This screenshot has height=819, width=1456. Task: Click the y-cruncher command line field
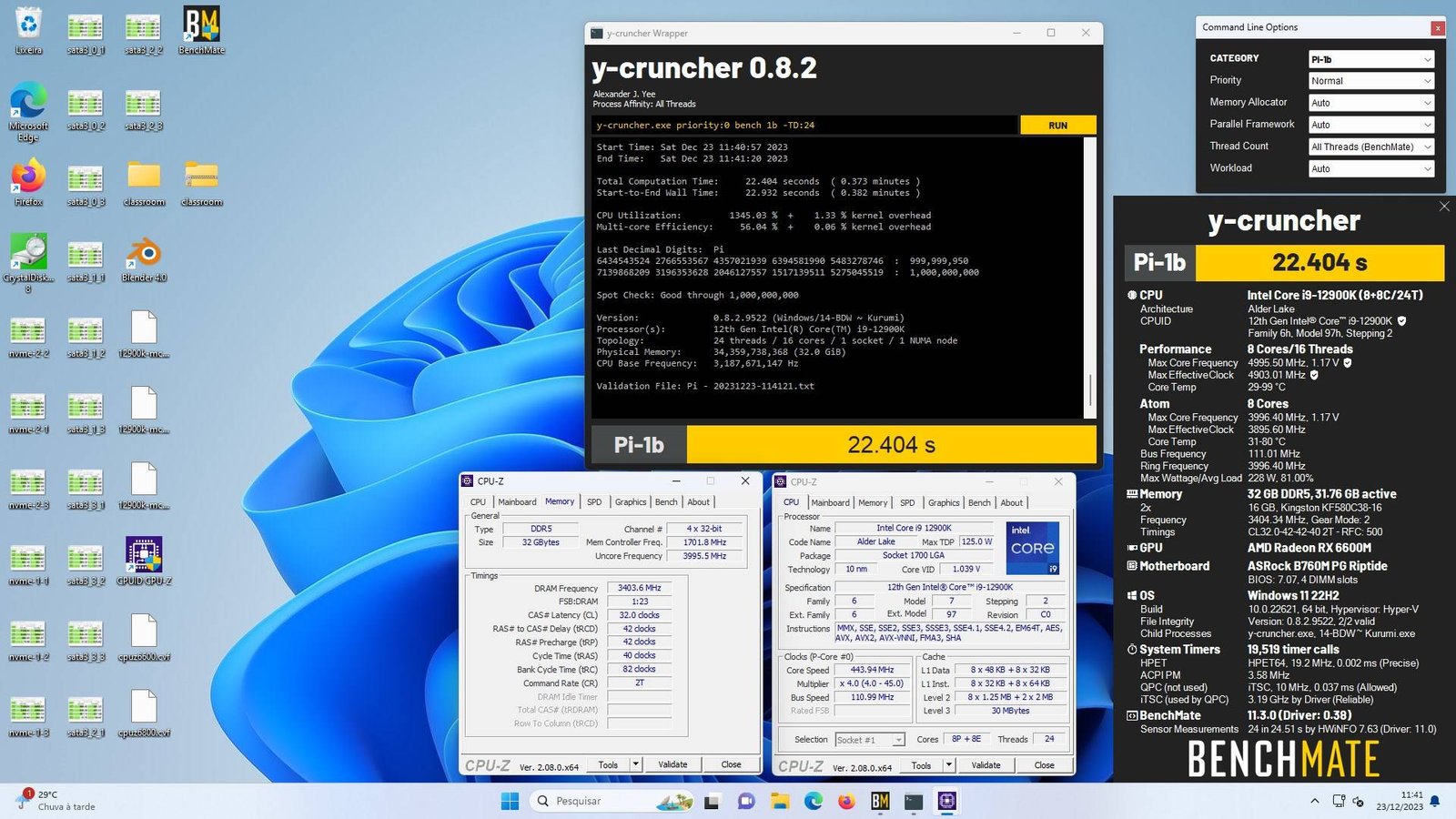(x=804, y=126)
